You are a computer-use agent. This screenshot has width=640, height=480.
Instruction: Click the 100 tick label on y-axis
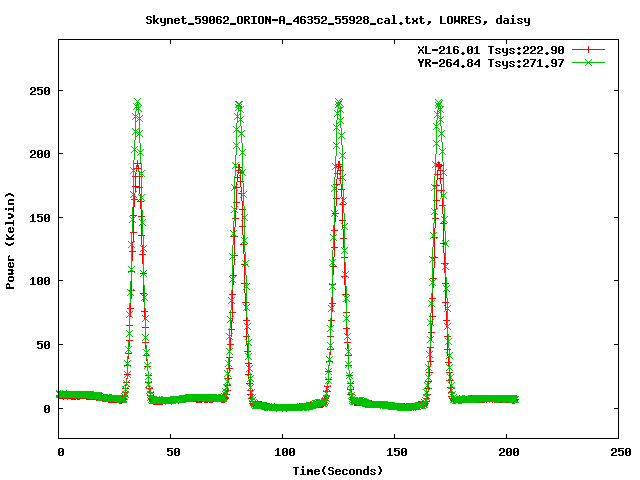tap(40, 281)
